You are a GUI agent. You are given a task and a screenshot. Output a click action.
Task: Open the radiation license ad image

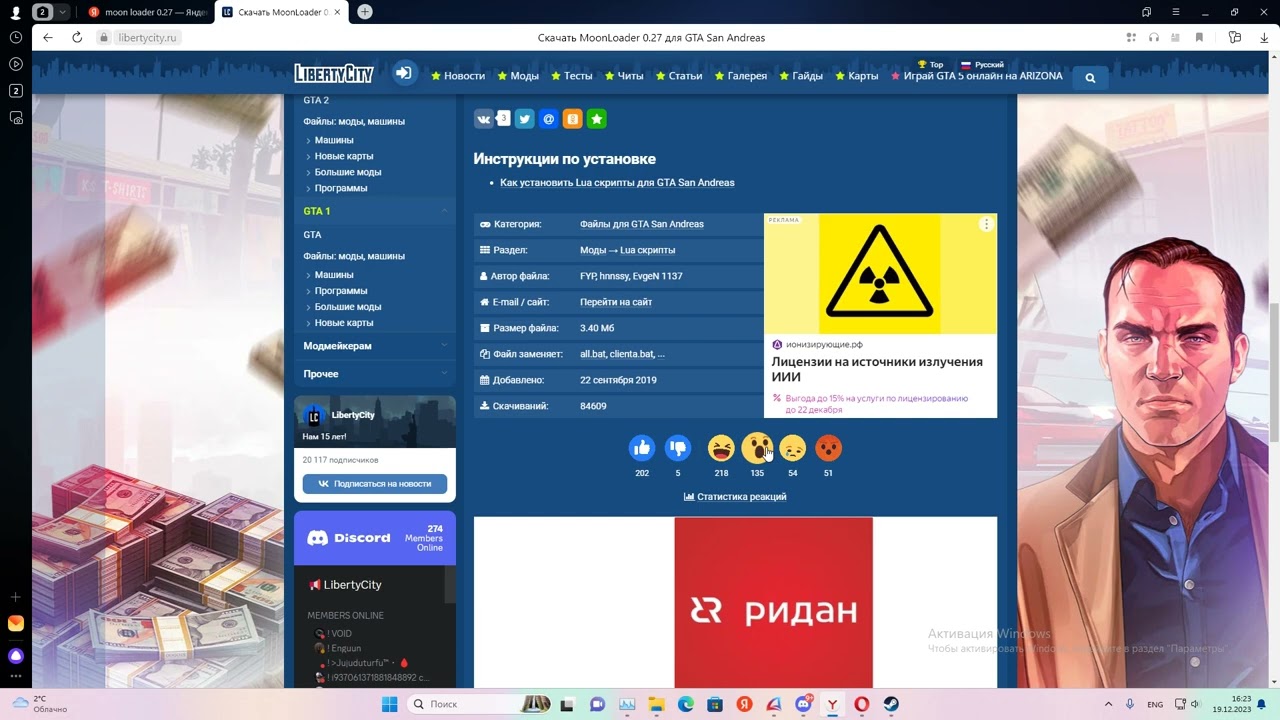pyautogui.click(x=880, y=274)
